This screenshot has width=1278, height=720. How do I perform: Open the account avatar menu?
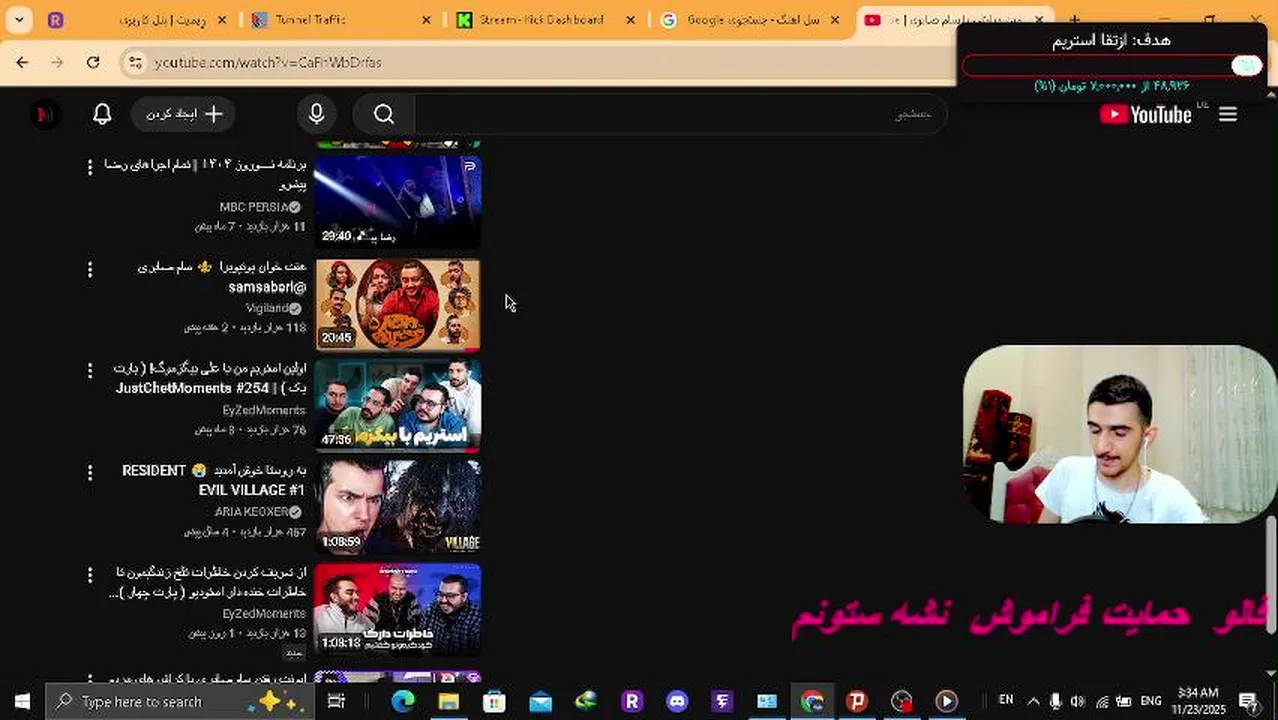(44, 114)
